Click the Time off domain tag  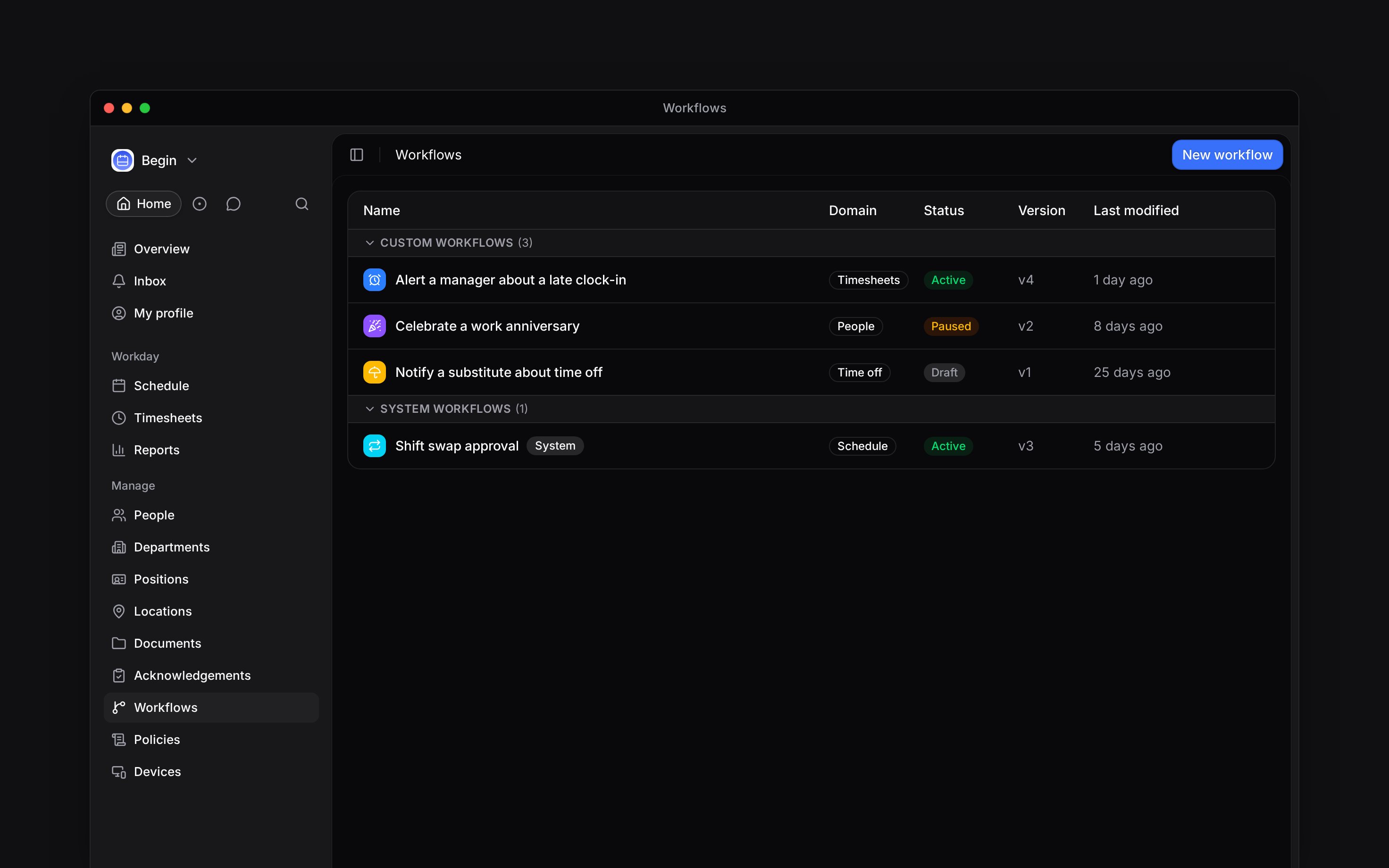(x=859, y=373)
